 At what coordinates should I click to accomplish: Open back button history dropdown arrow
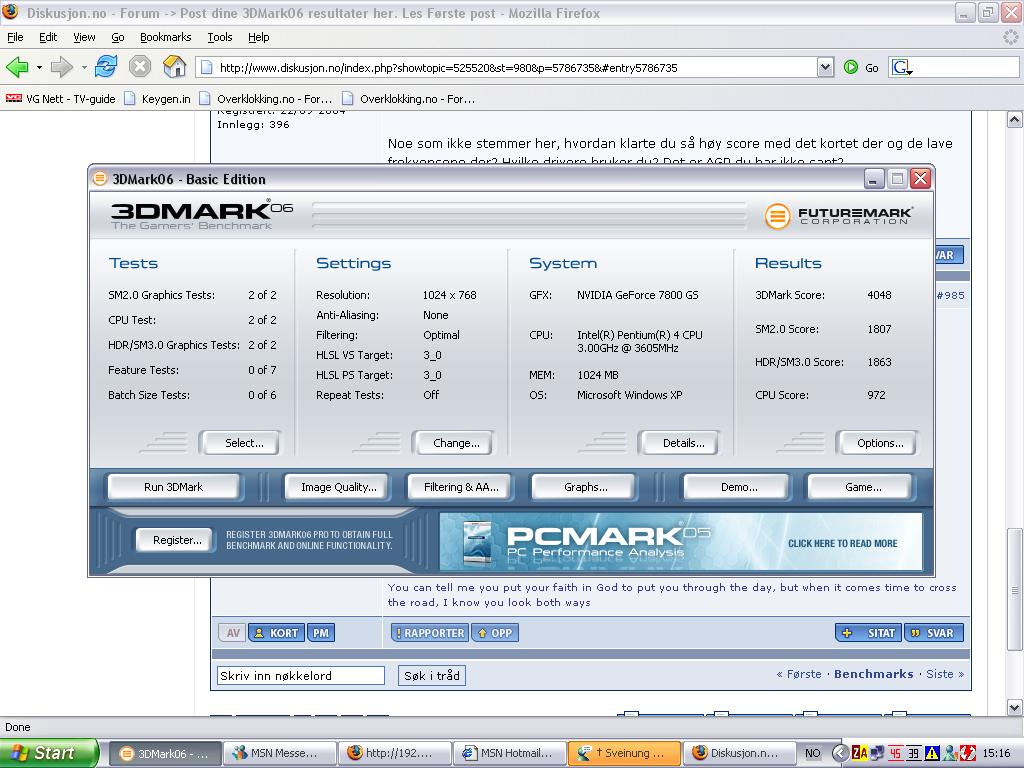click(x=39, y=67)
